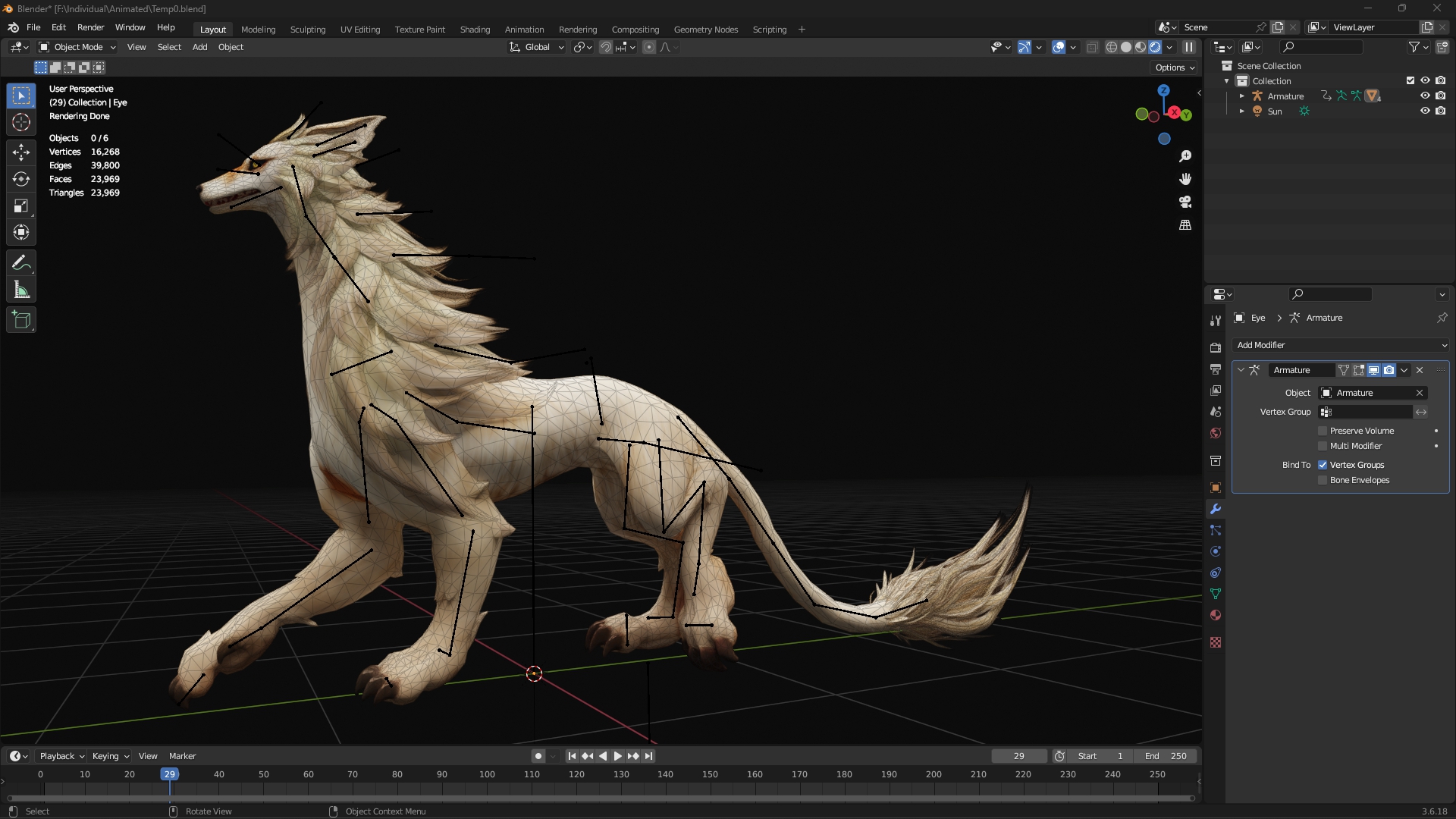Open the Render menu

(x=90, y=27)
